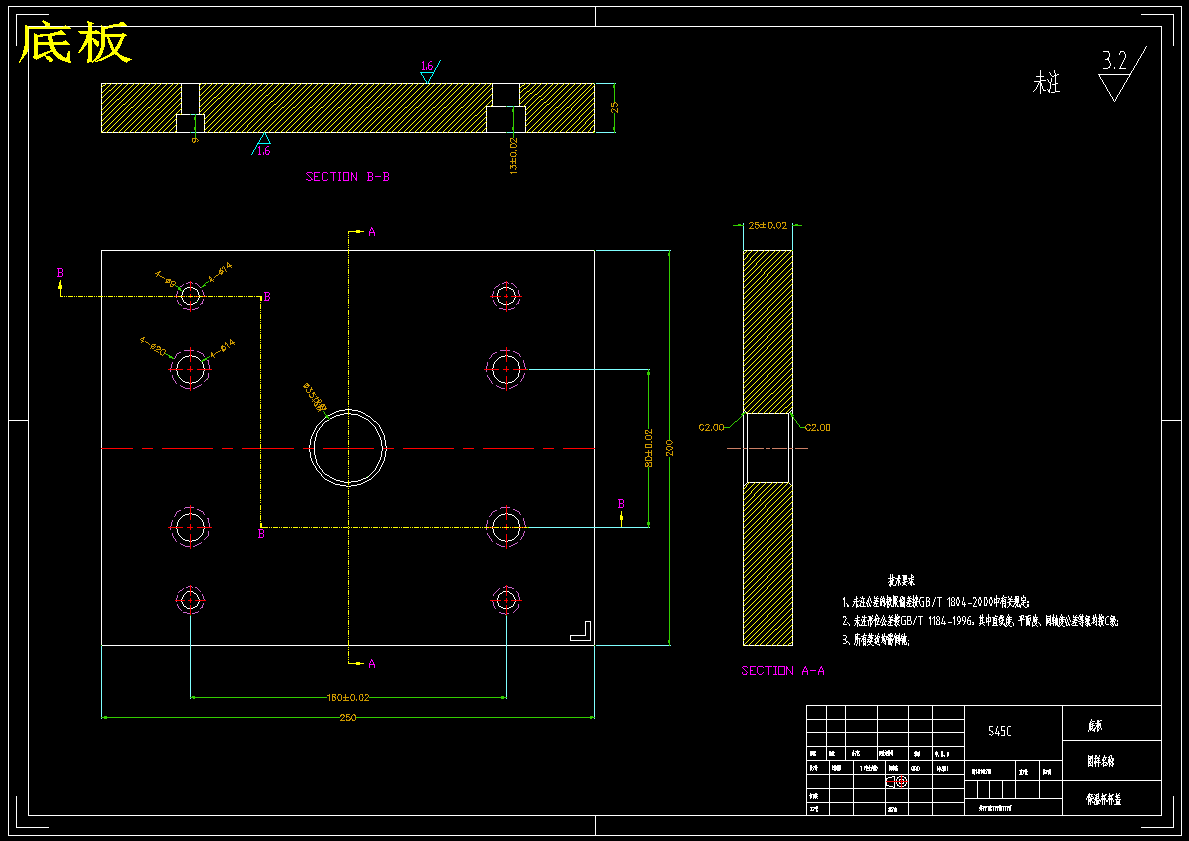Screen dimensions: 1189x841
Task: Select the 200 height dimension text
Action: pos(669,448)
